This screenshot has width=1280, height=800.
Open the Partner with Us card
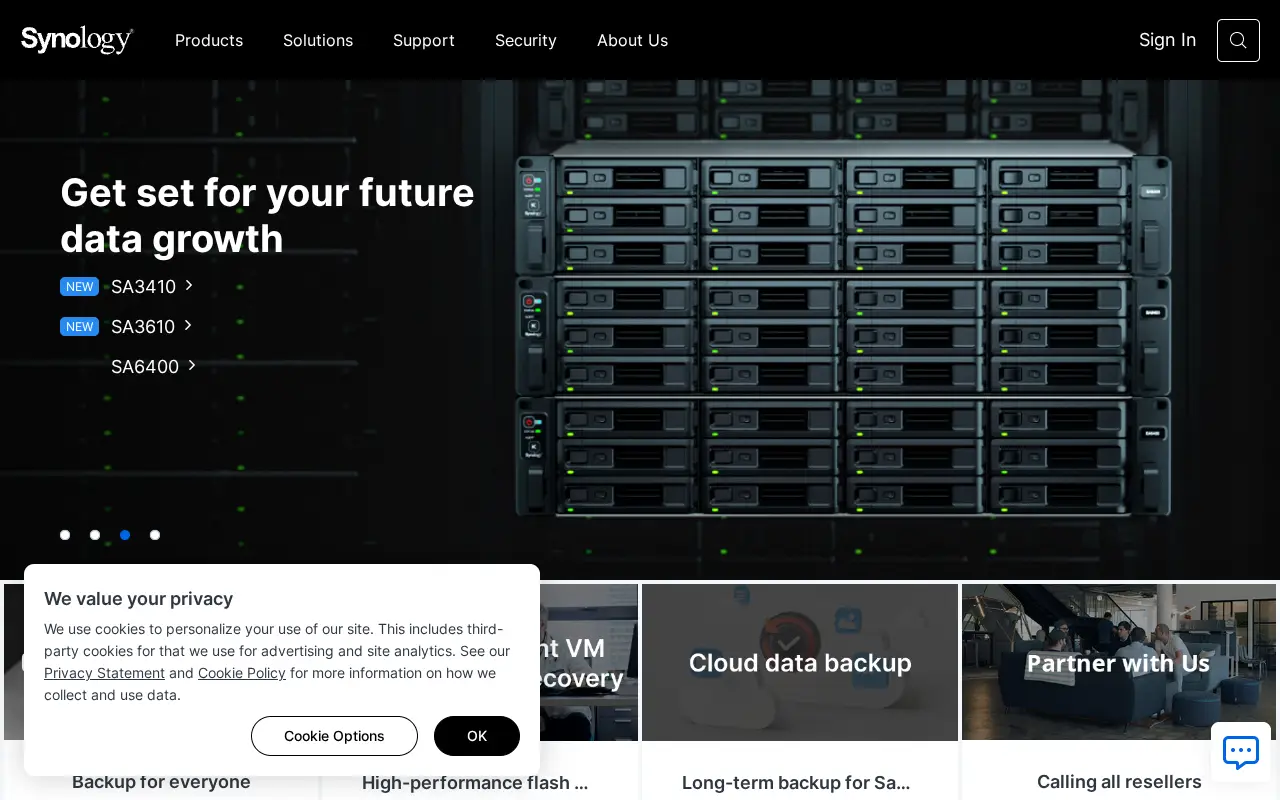click(x=1119, y=662)
